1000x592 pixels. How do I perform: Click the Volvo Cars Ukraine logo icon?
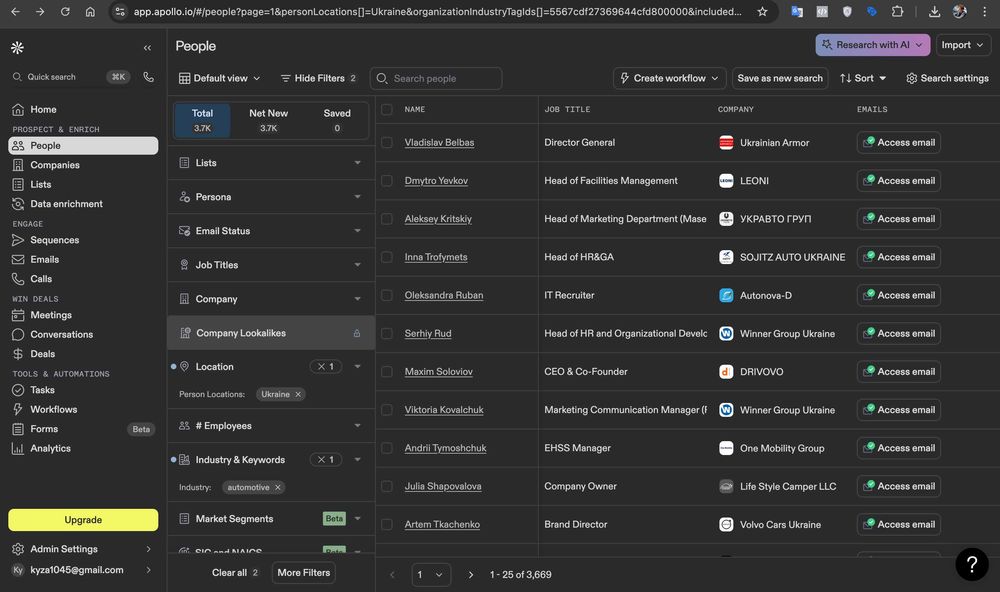(726, 524)
